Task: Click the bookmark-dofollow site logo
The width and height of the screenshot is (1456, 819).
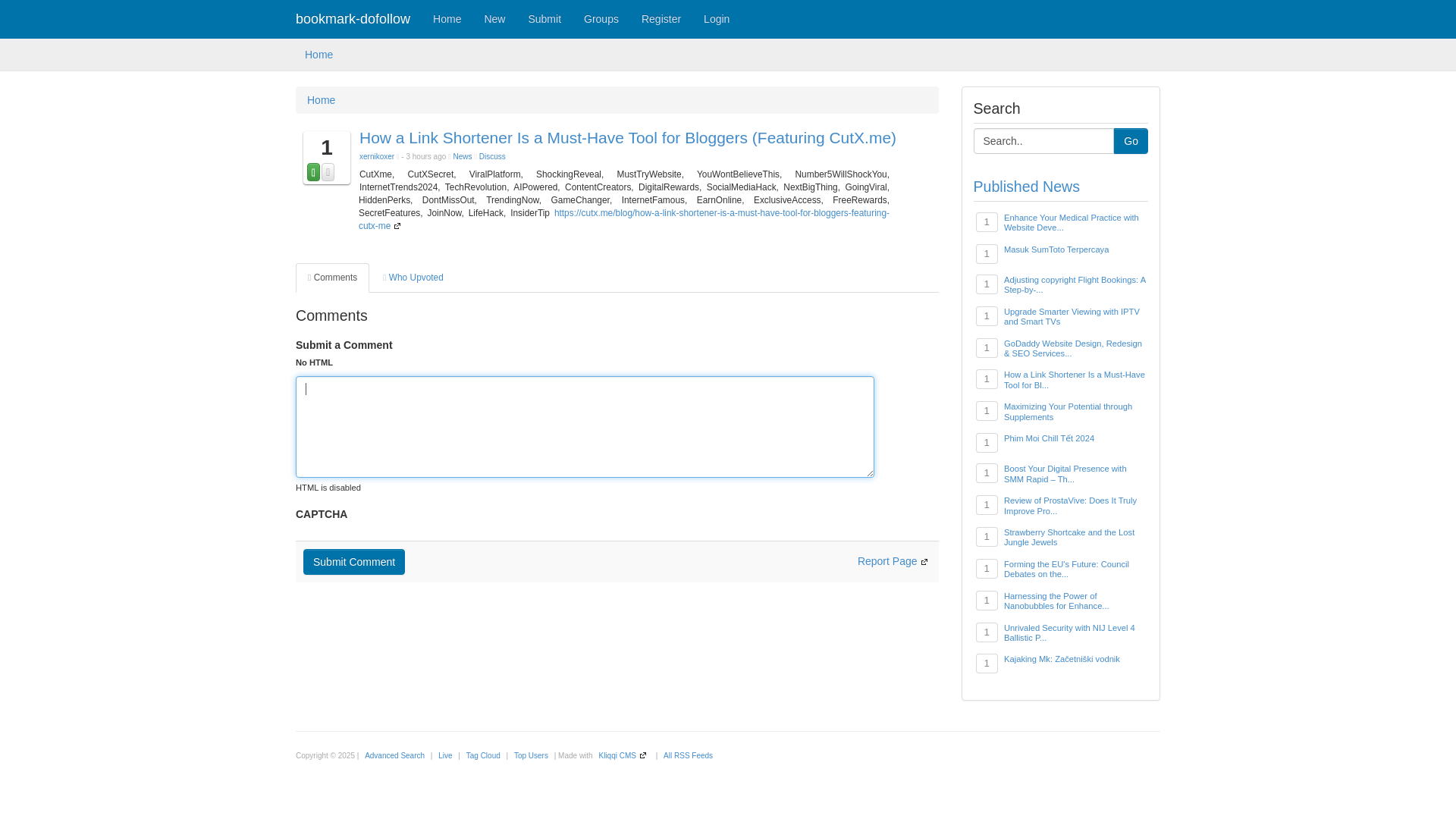Action: [353, 19]
